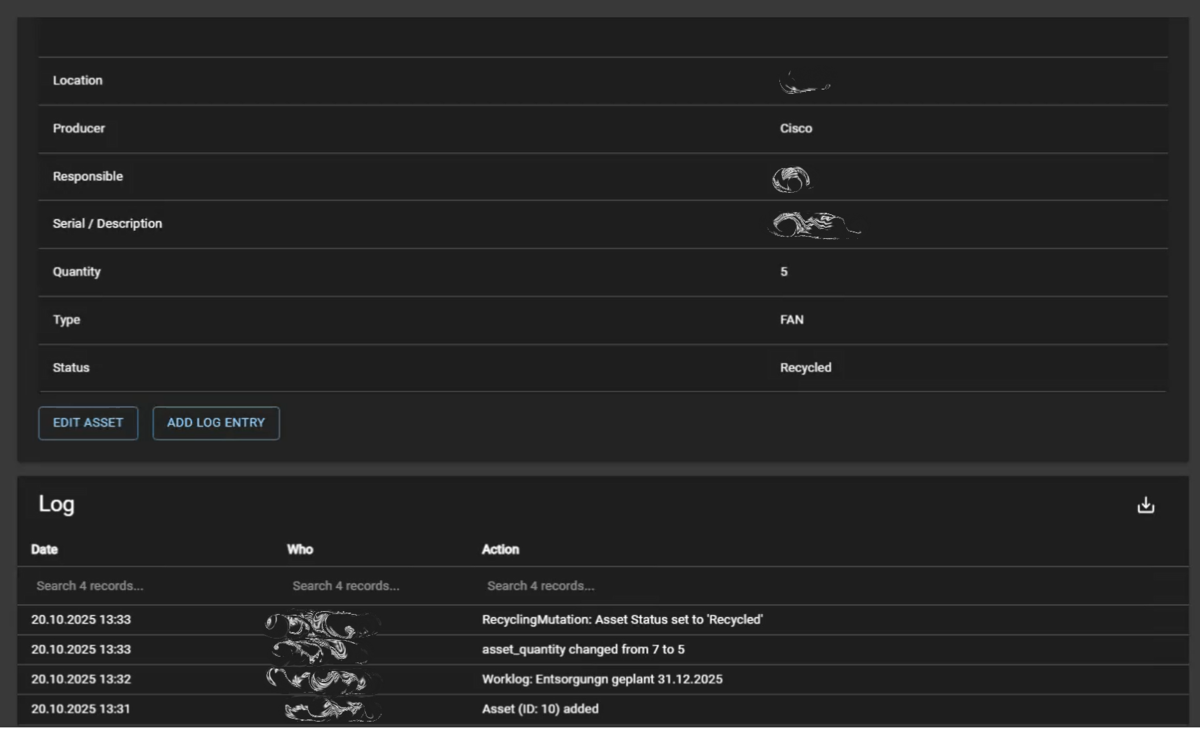Open the Worklog Entsorgungn geplant entry
Image resolution: width=1200 pixels, height=736 pixels.
pyautogui.click(x=602, y=680)
